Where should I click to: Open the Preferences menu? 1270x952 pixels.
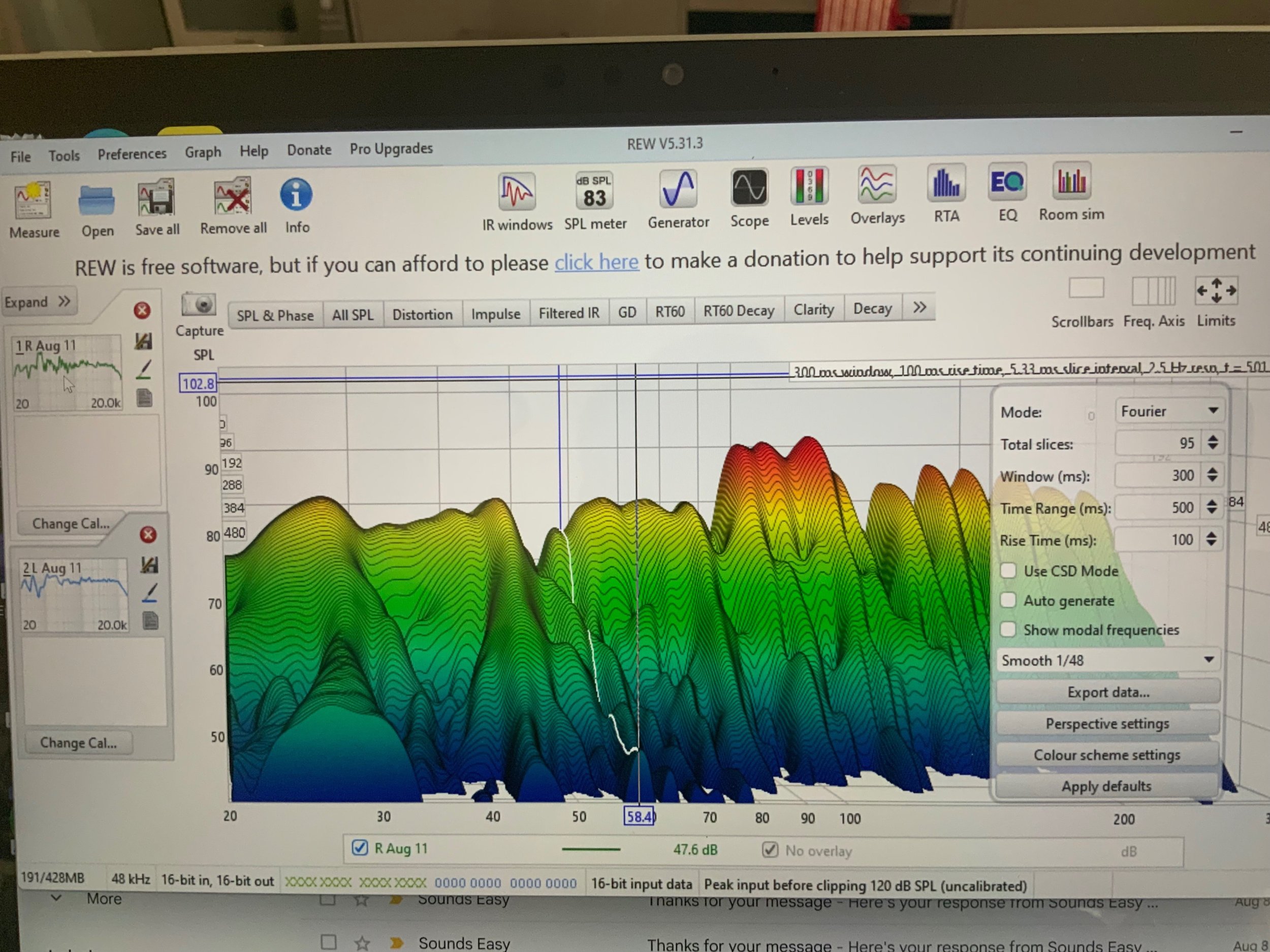(132, 154)
